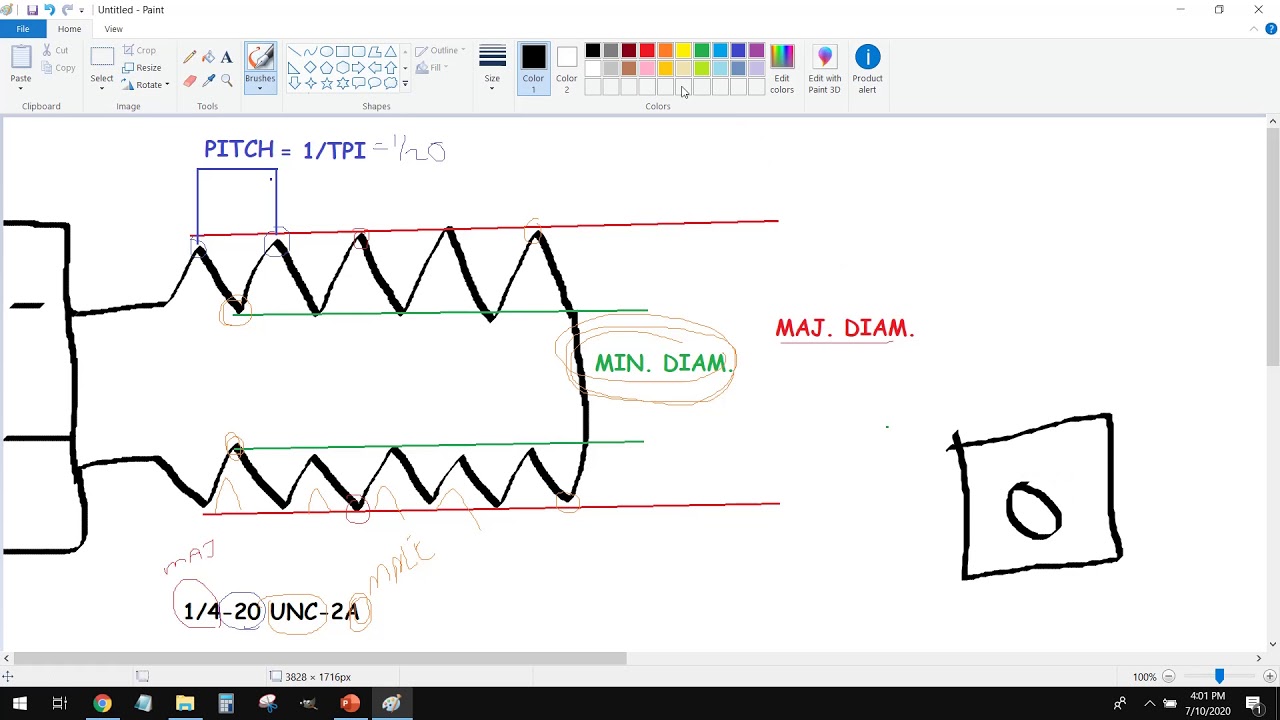Screen dimensions: 1280x720
Task: Click the Home ribbon tab
Action: [69, 29]
